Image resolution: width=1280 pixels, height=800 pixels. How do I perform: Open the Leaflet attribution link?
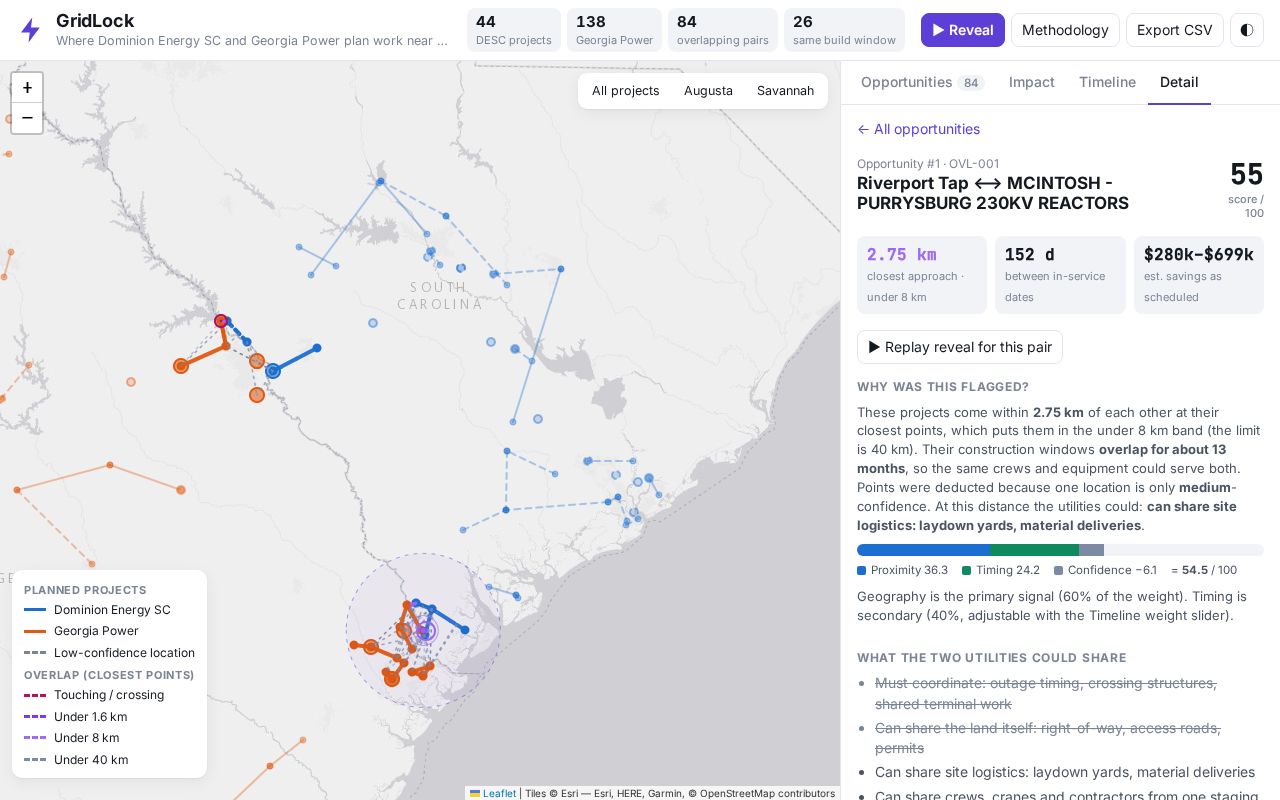click(x=493, y=793)
